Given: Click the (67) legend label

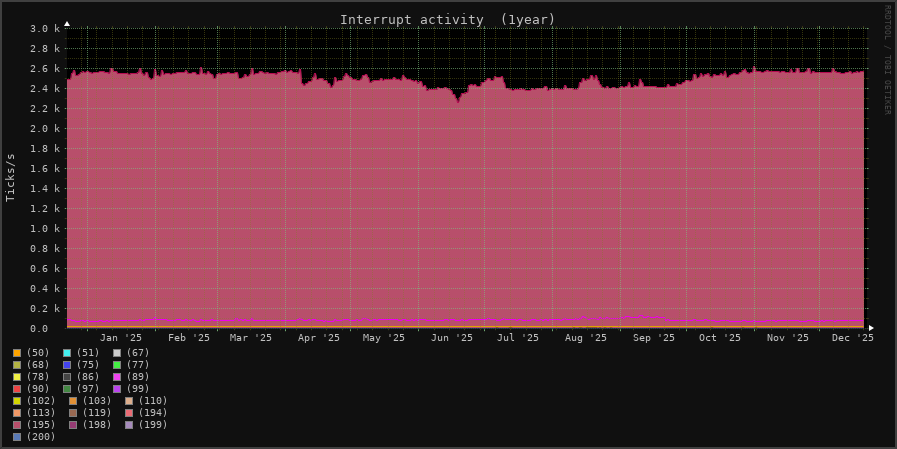Looking at the screenshot, I should pos(137,353).
